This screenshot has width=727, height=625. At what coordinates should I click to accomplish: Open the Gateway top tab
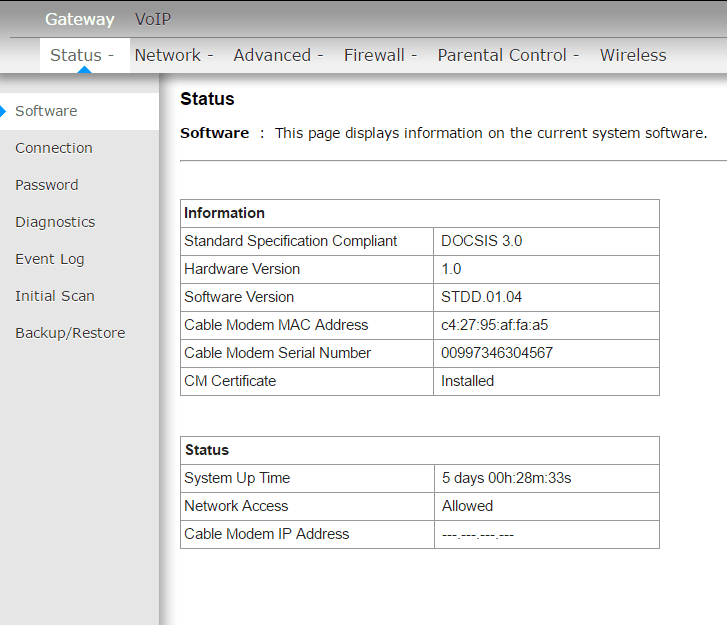pos(79,20)
